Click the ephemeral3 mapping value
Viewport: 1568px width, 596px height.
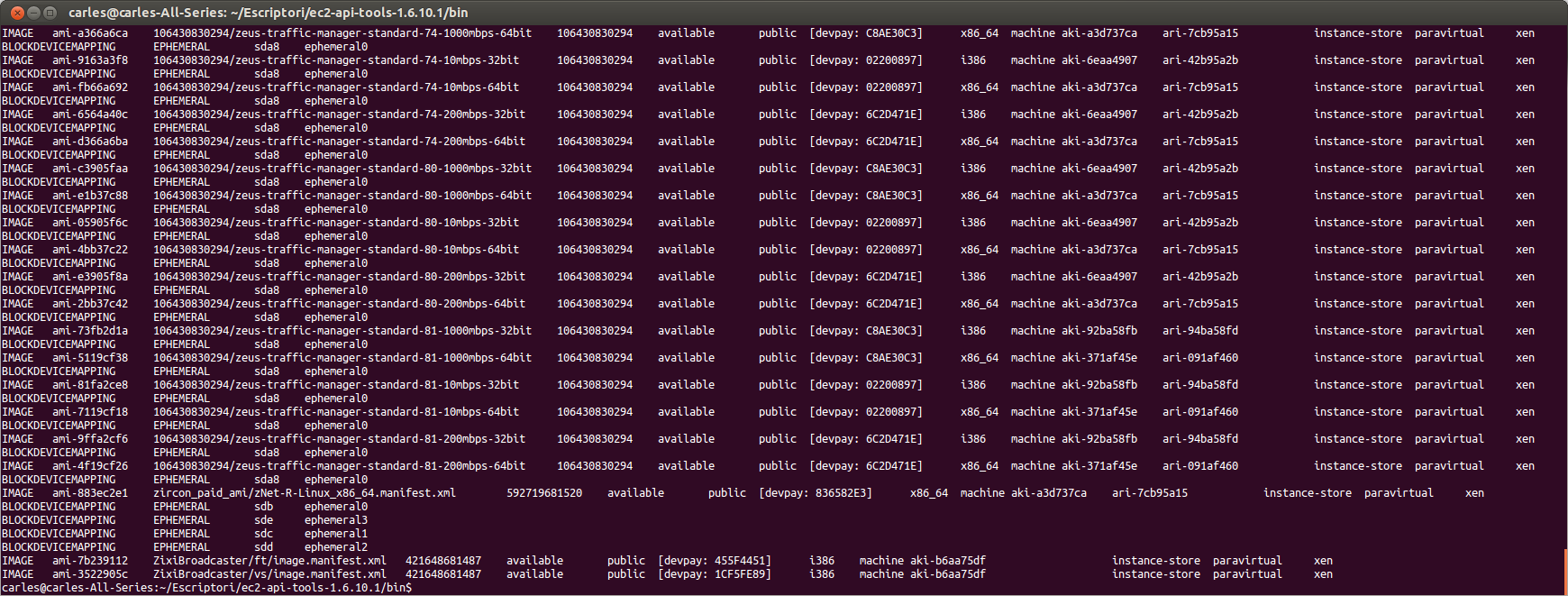[336, 520]
